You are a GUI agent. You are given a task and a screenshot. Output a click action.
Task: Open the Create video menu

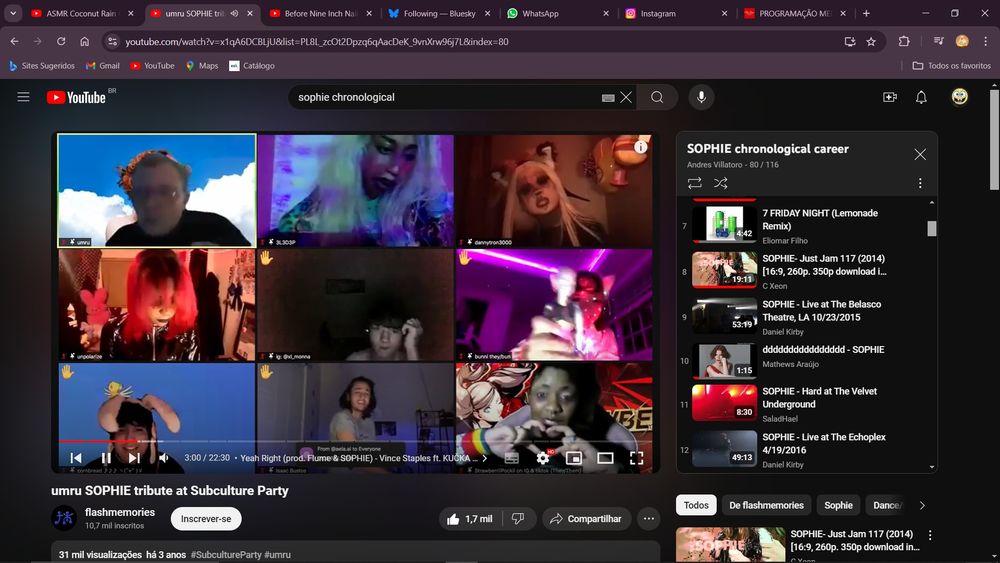[x=890, y=97]
